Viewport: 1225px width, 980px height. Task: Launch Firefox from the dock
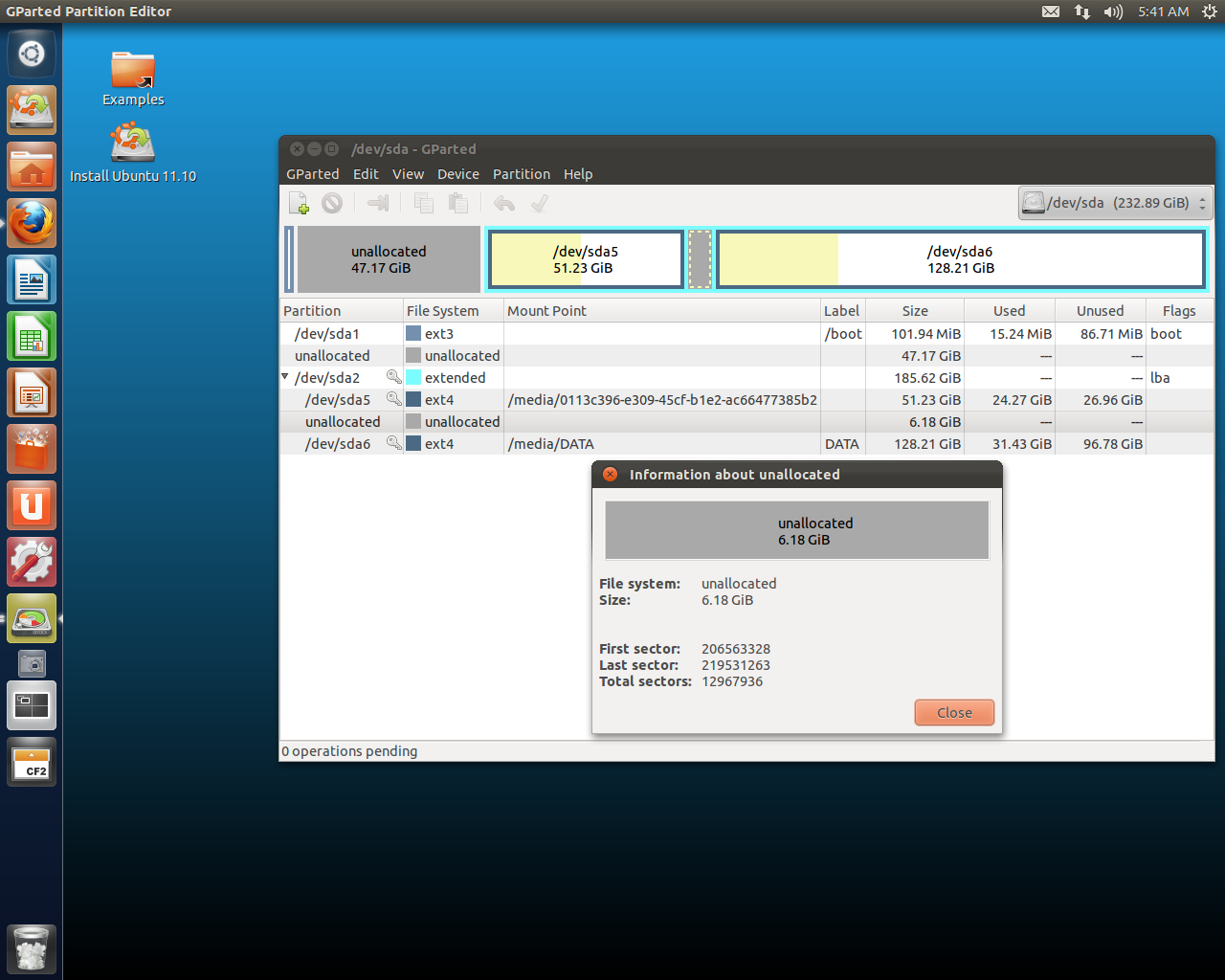click(32, 223)
